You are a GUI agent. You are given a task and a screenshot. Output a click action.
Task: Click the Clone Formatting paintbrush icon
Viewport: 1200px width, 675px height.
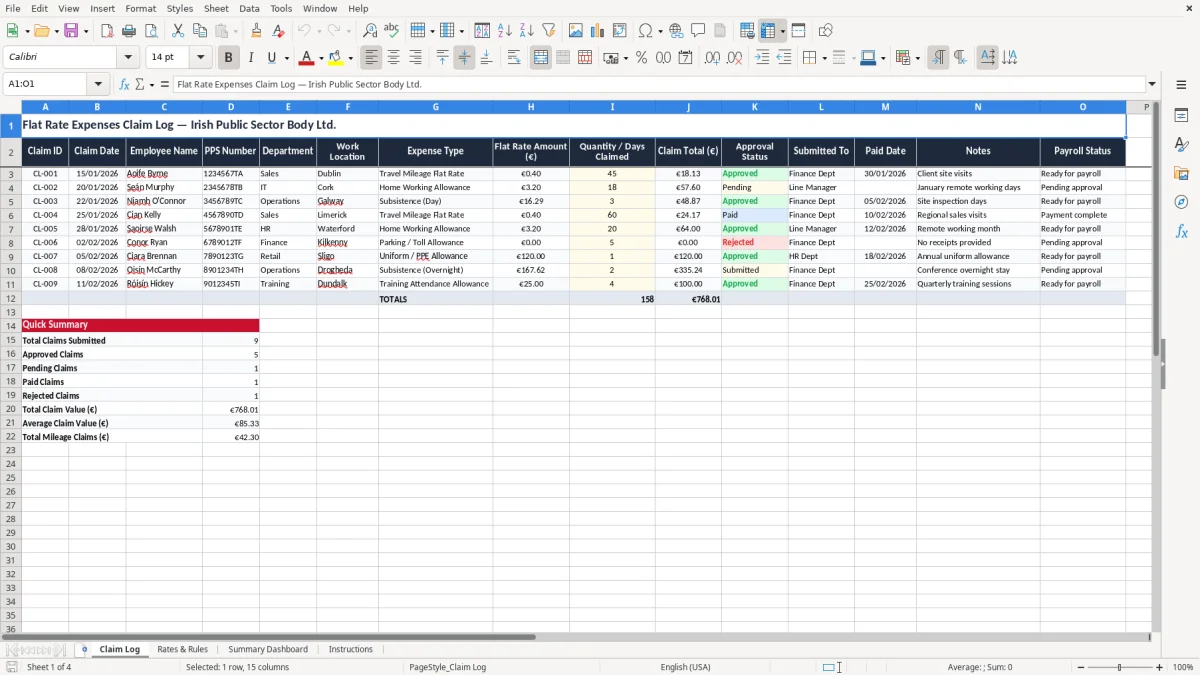[x=256, y=31]
